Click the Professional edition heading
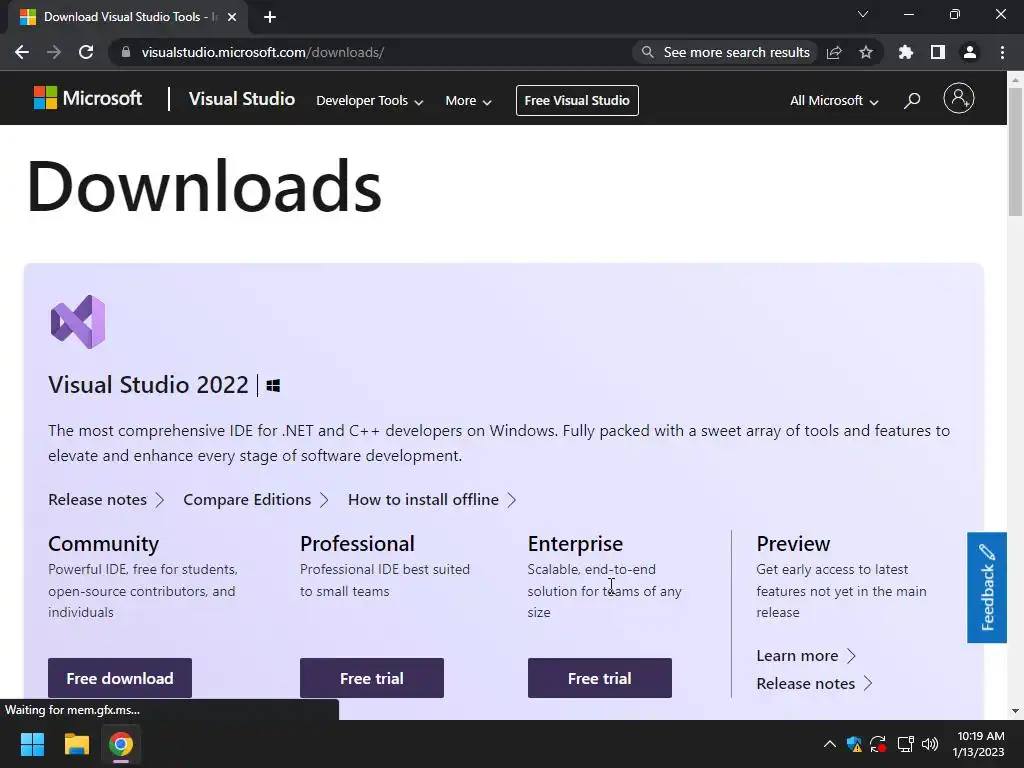Image resolution: width=1024 pixels, height=768 pixels. click(357, 543)
